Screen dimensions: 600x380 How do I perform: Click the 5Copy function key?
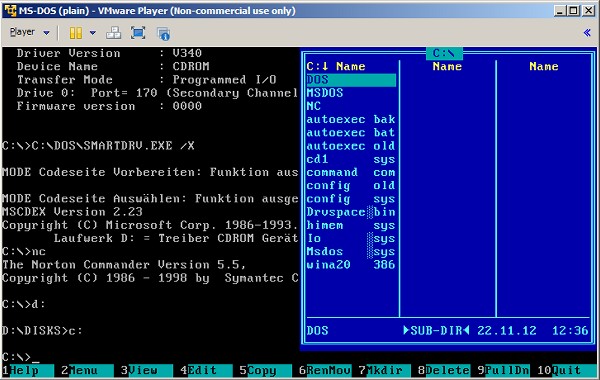click(265, 370)
